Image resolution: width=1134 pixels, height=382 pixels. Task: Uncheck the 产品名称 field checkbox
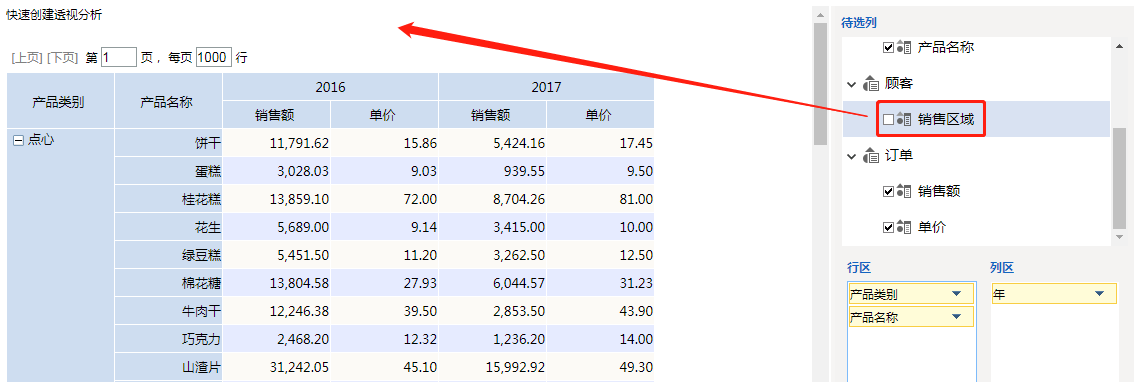click(x=888, y=48)
